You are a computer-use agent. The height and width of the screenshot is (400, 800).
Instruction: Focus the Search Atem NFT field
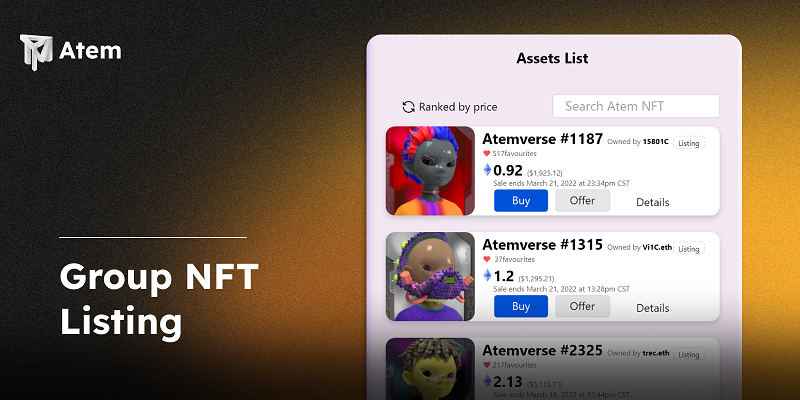(x=636, y=106)
